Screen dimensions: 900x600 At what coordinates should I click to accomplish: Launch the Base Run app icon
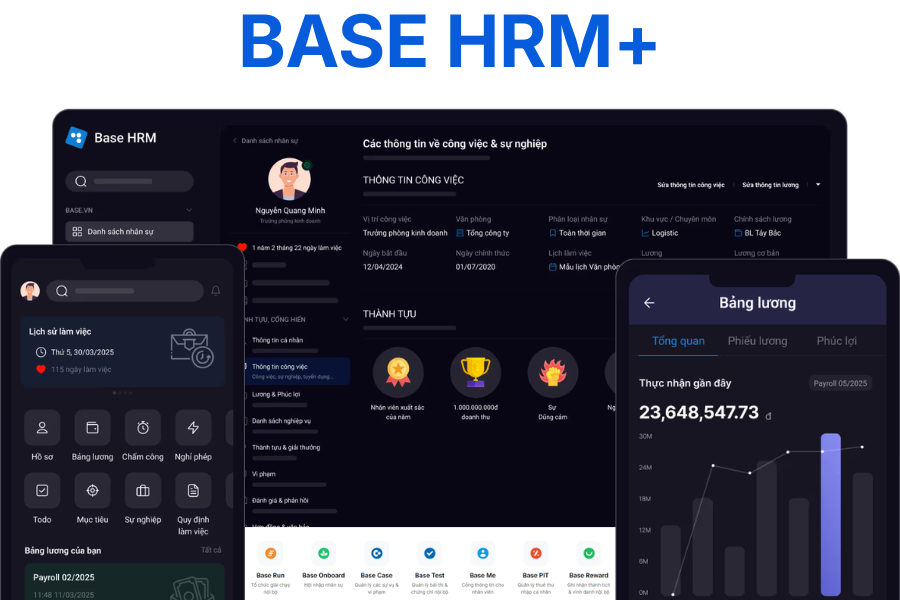point(270,552)
